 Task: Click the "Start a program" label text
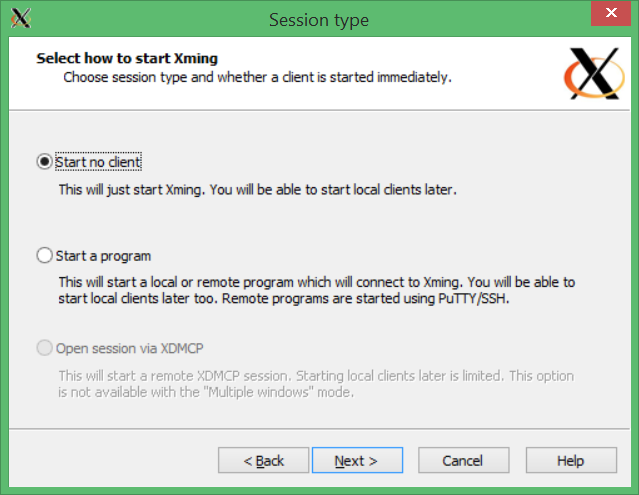(x=103, y=256)
